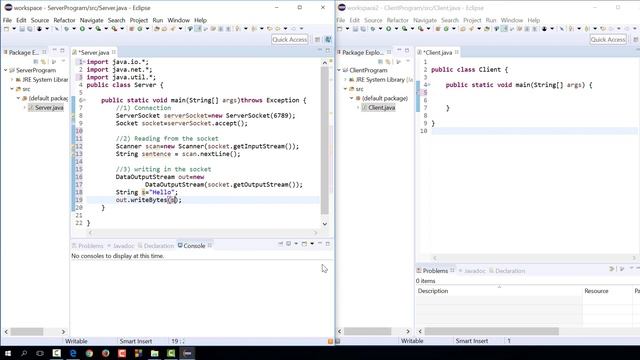Toggle Link with Editor in Client Package Explorer

[x=388, y=62]
